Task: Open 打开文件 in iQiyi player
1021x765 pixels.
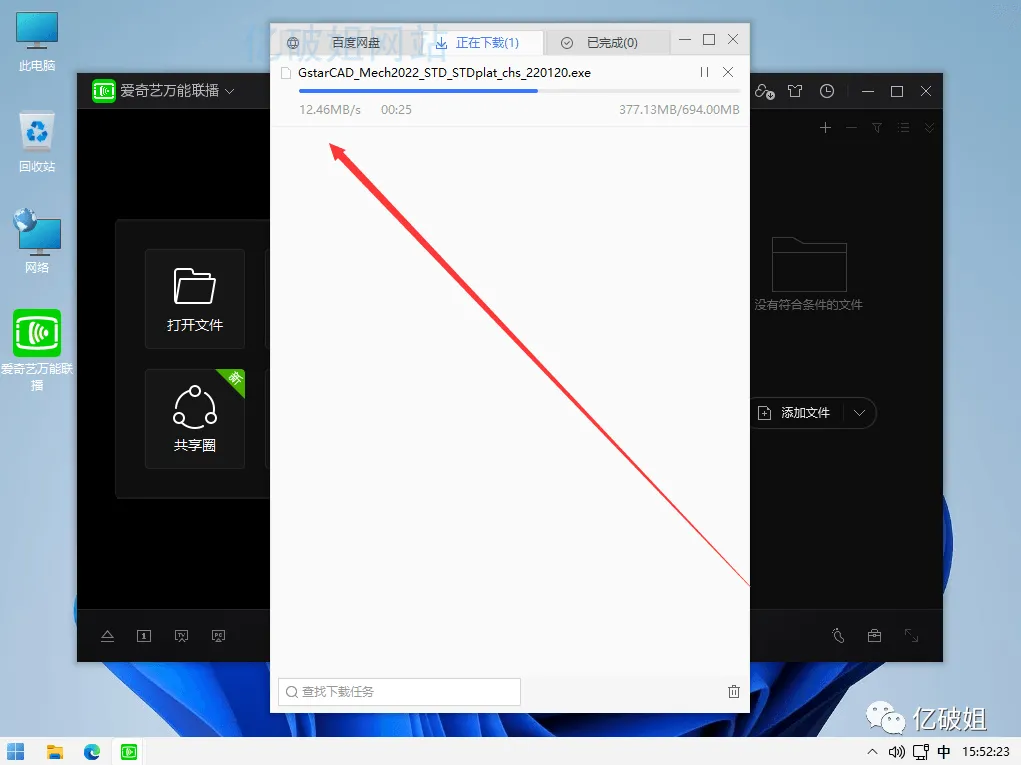Action: [195, 299]
